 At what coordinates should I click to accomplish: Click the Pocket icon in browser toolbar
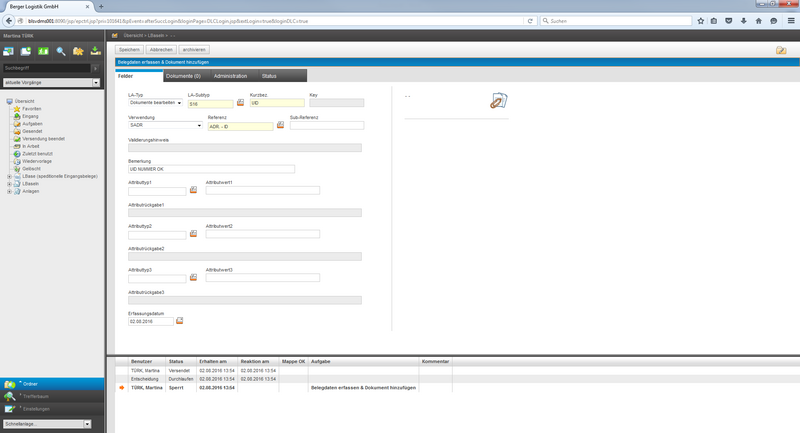pos(729,21)
